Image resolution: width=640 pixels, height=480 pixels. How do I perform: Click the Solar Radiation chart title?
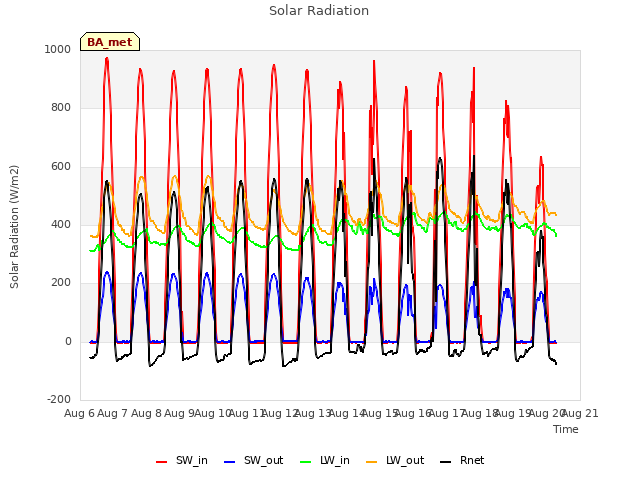[x=319, y=11]
